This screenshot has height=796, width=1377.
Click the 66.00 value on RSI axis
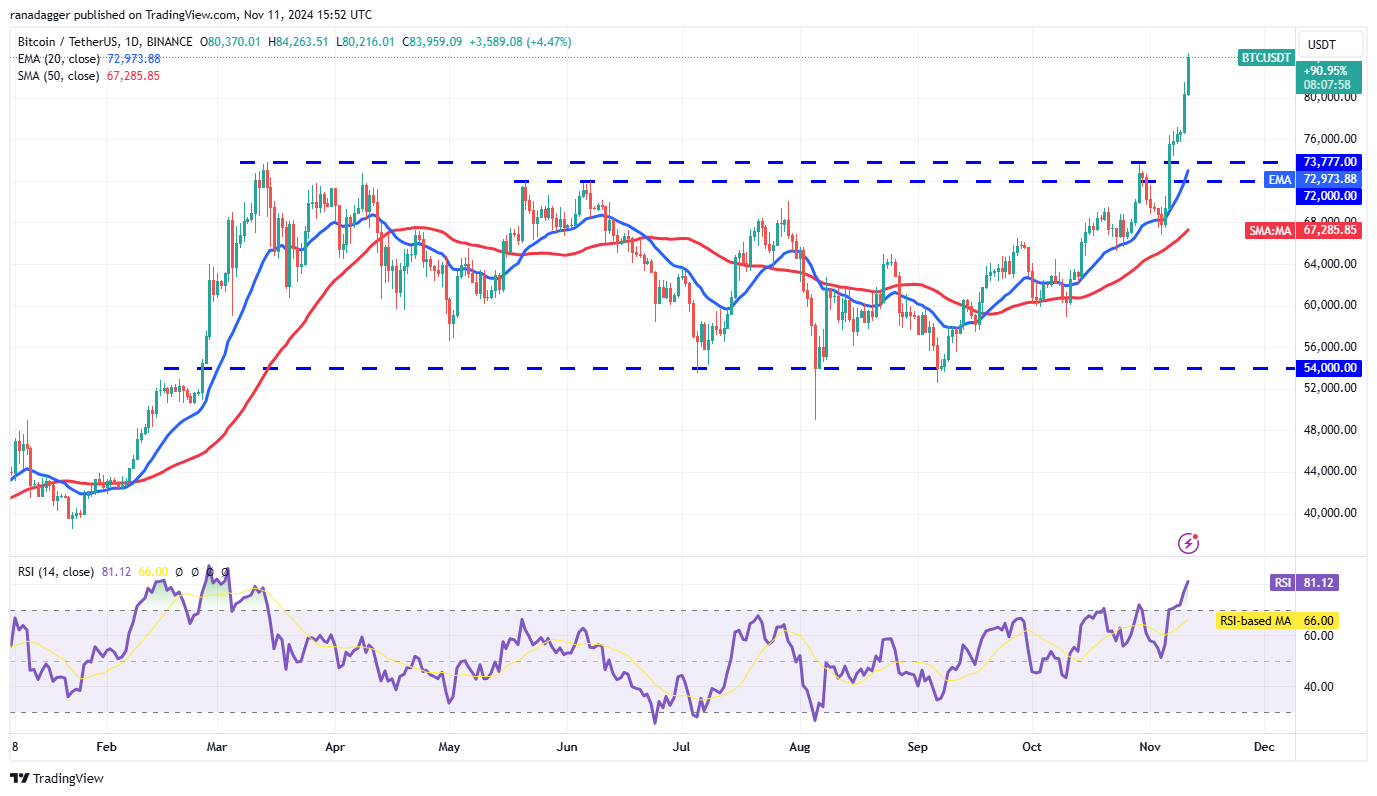[x=1318, y=621]
